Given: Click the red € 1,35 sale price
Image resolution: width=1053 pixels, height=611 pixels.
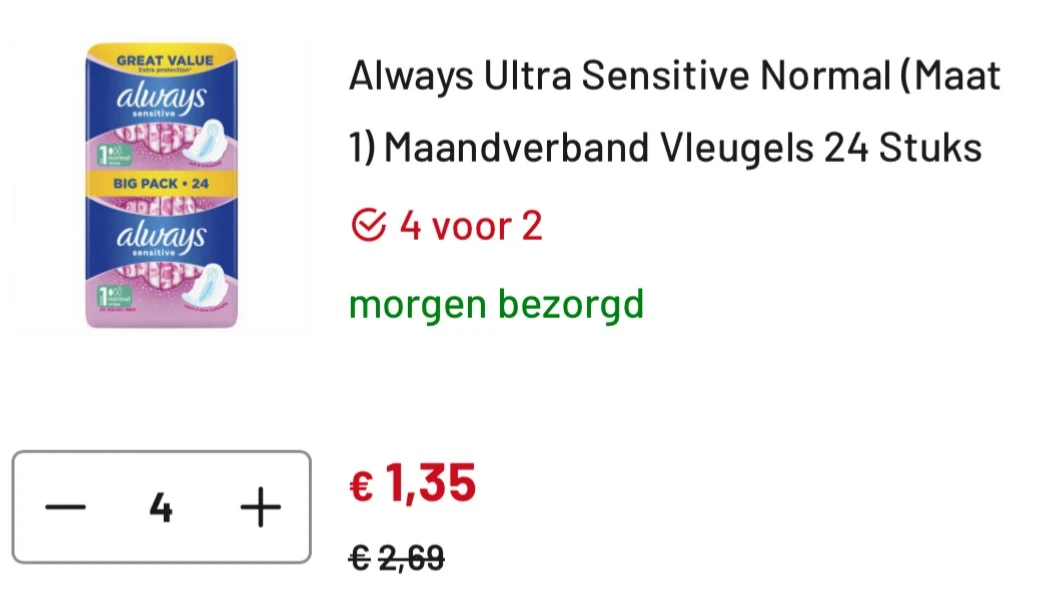Looking at the screenshot, I should pyautogui.click(x=412, y=485).
